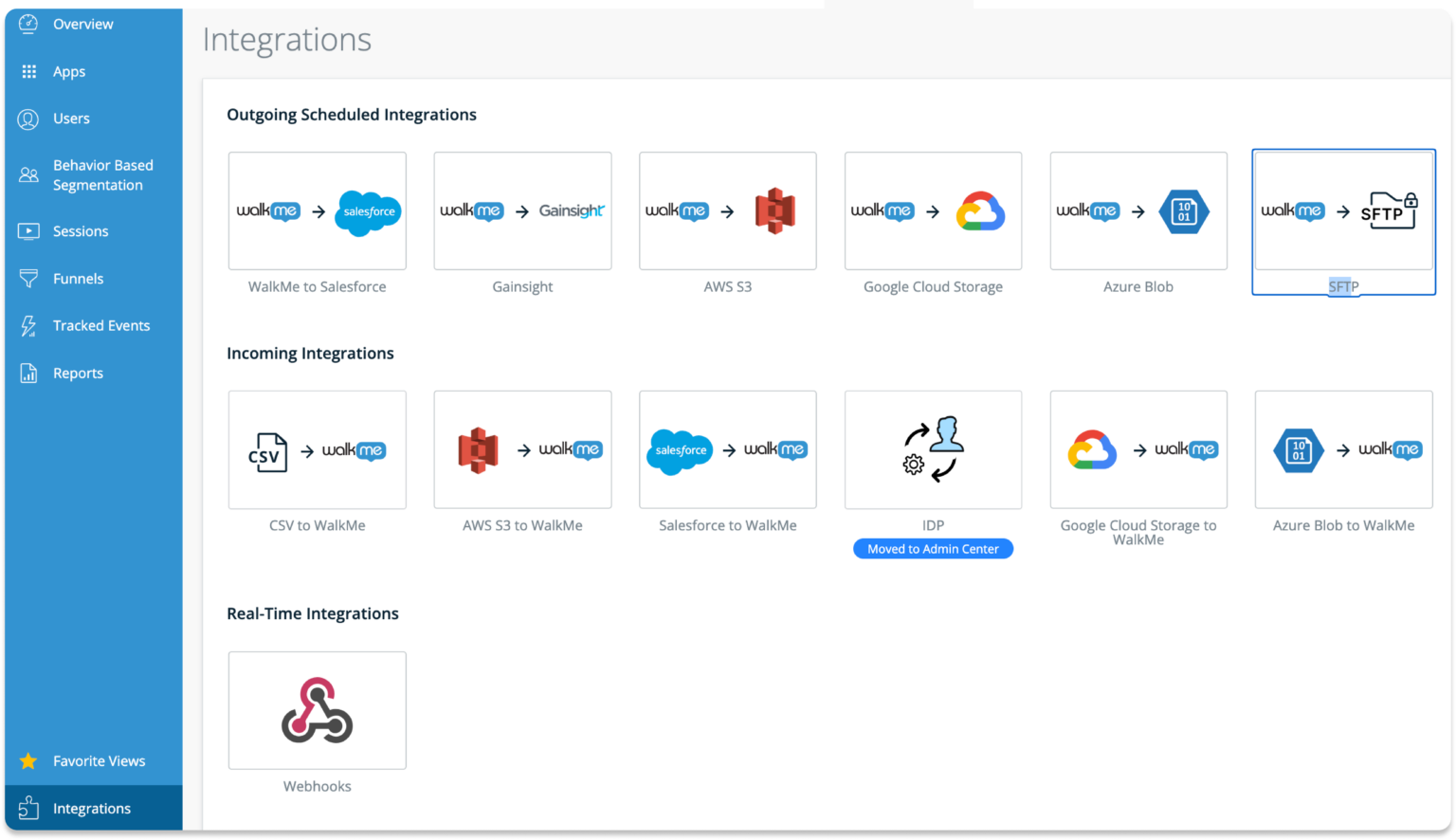The height and width of the screenshot is (840, 1456).
Task: Open the selected SFTP integration
Action: 1343,210
